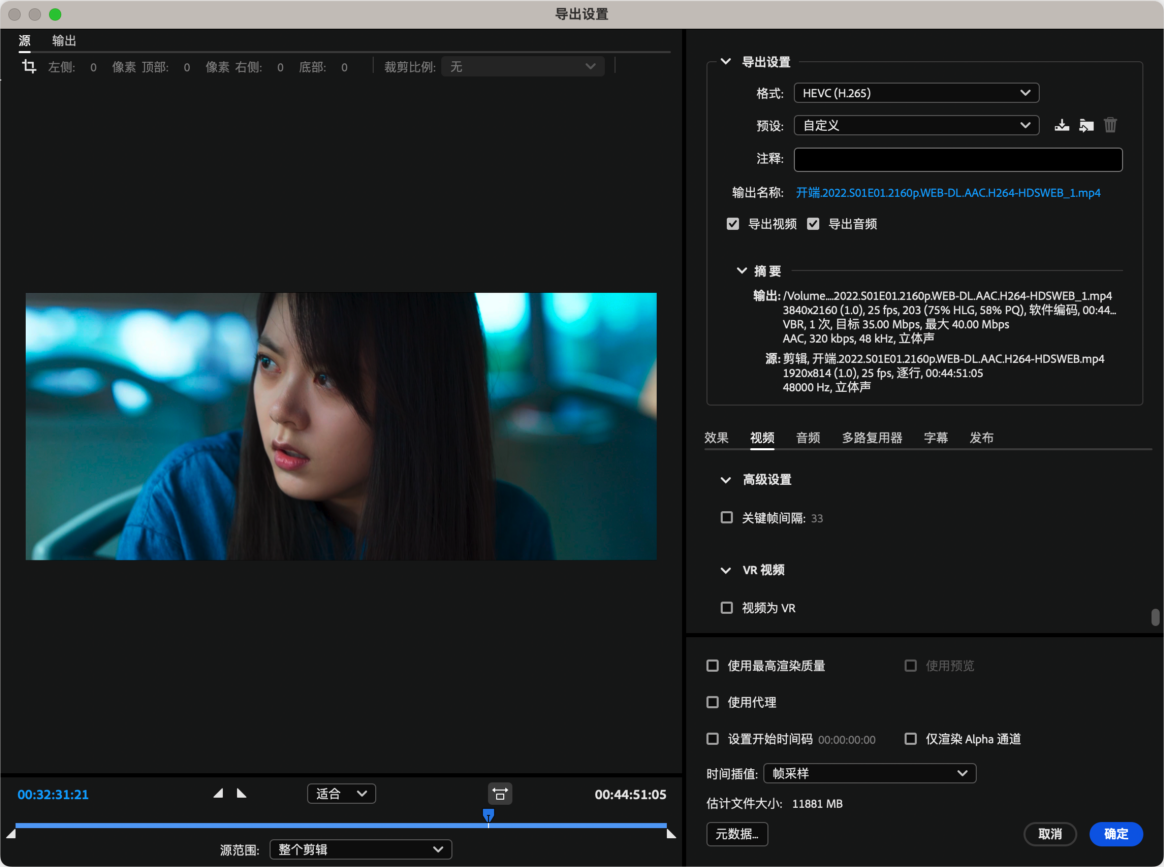Click the 底部 crop value
This screenshot has width=1164, height=867.
[x=344, y=67]
